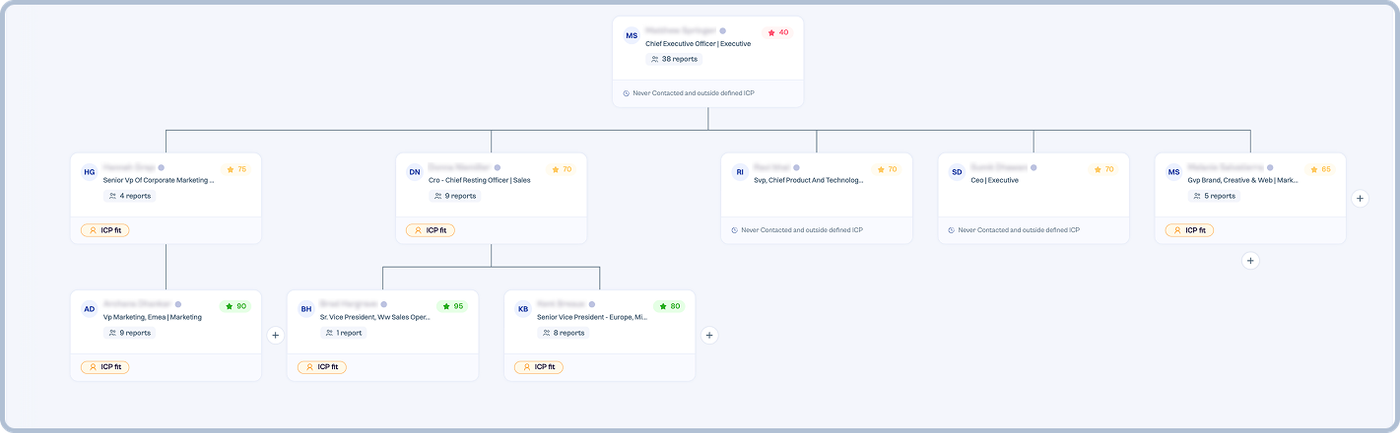Click the plus button right of the Gvp Brand card

click(1360, 199)
